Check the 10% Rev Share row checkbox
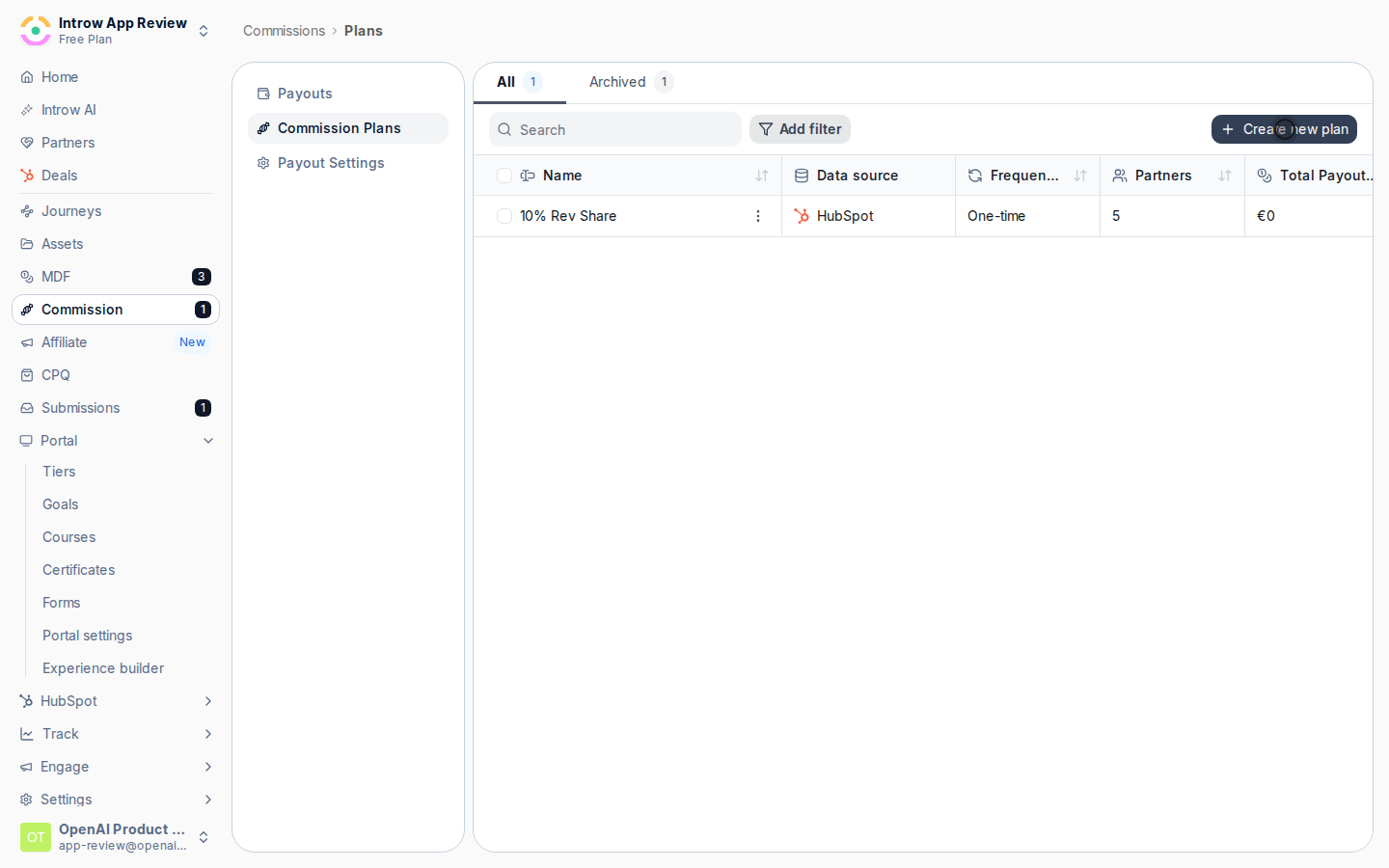Image resolution: width=1389 pixels, height=868 pixels. tap(504, 216)
